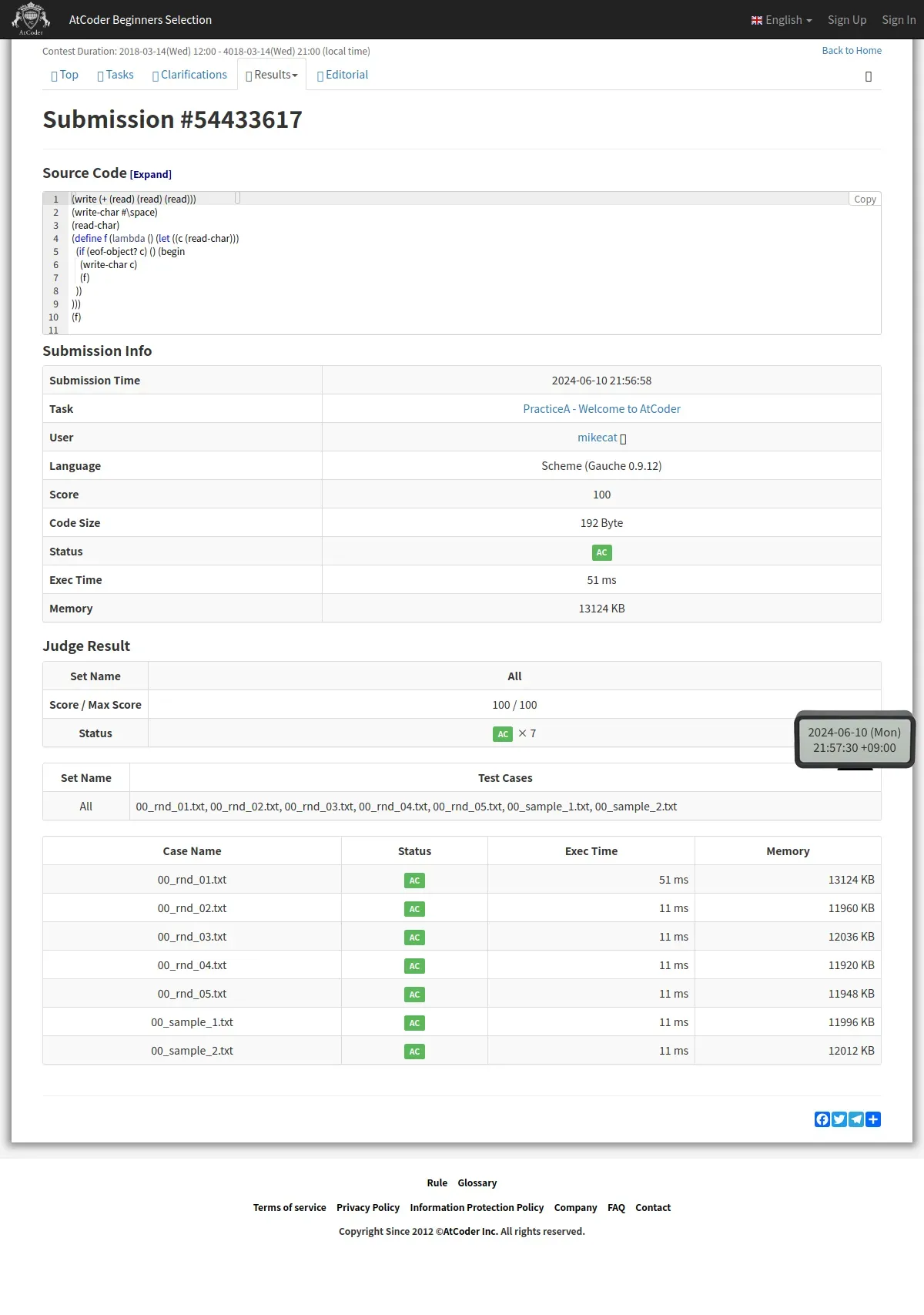The width and height of the screenshot is (924, 1315).
Task: Click the submission time value 2024-06-10 21:56:58
Action: [601, 381]
